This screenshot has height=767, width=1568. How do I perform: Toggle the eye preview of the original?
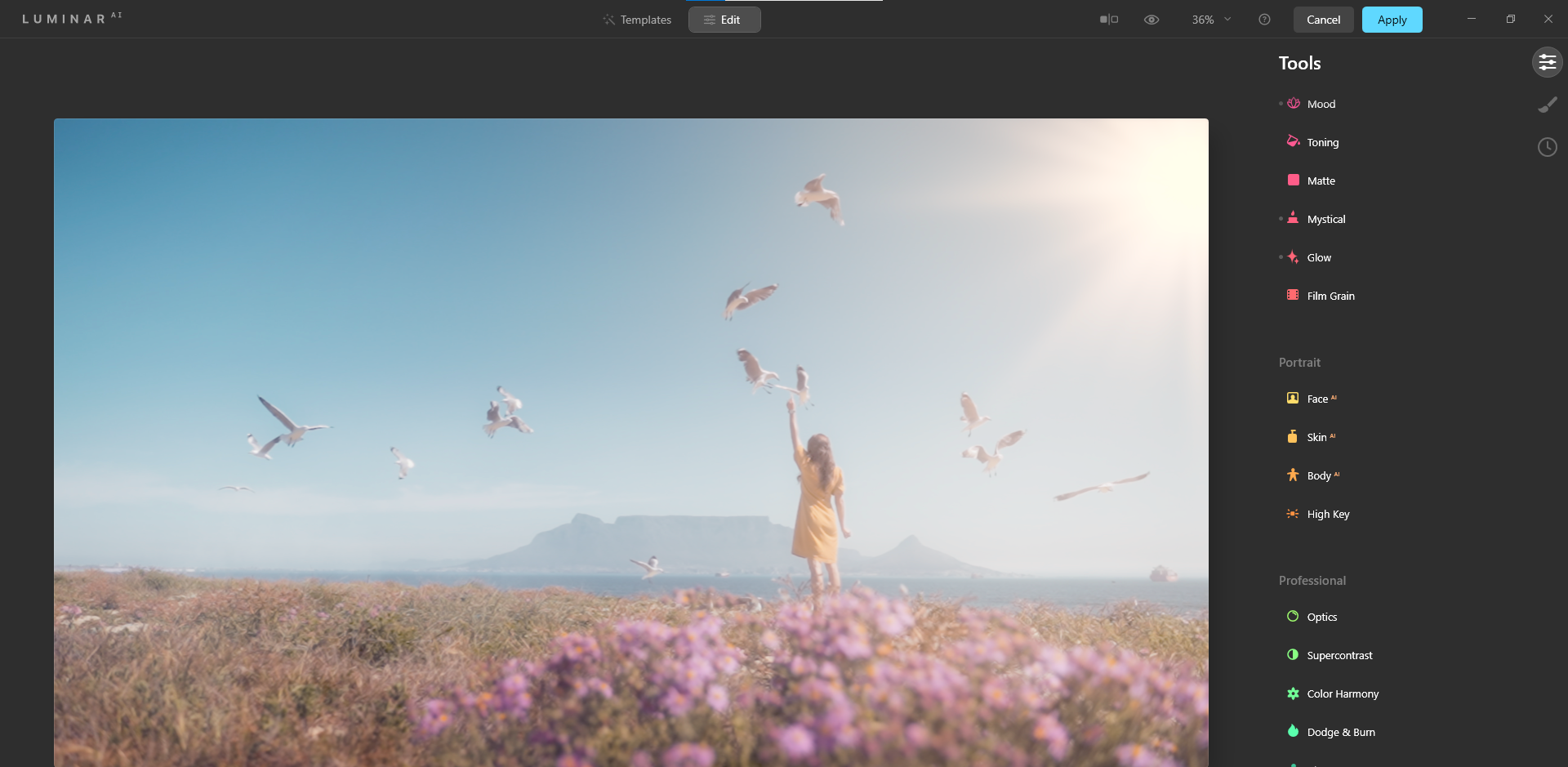[x=1151, y=20]
